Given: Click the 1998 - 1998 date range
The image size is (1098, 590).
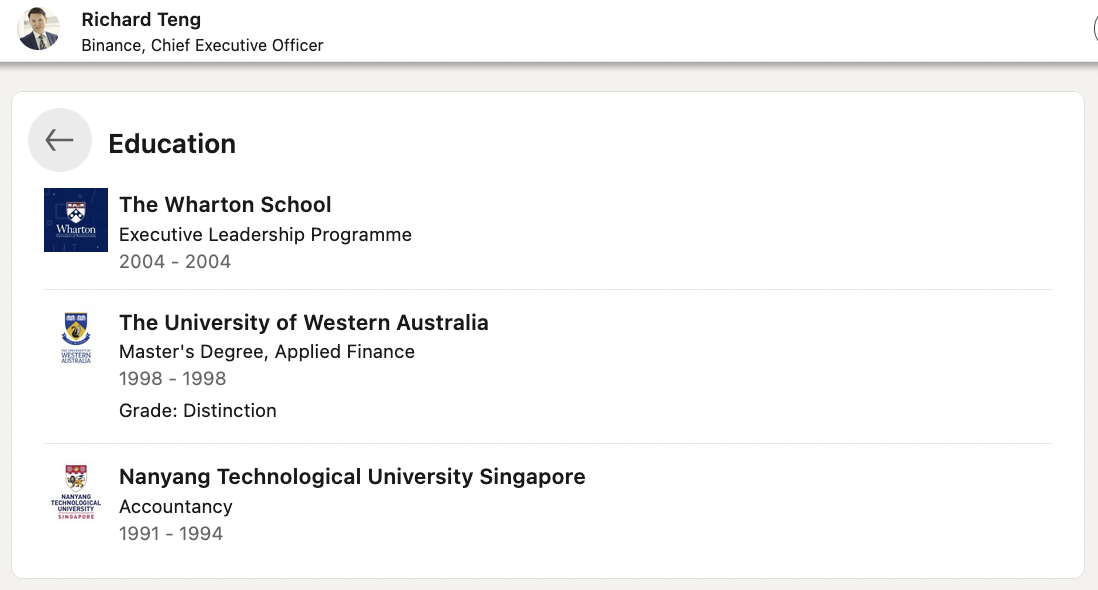Looking at the screenshot, I should coord(172,379).
